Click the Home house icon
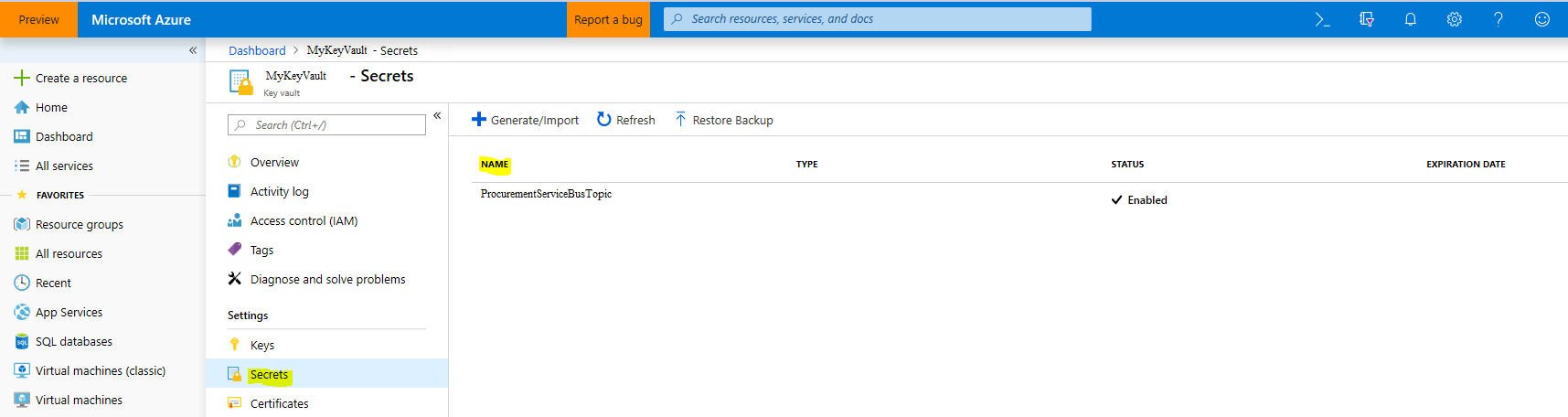 click(22, 107)
